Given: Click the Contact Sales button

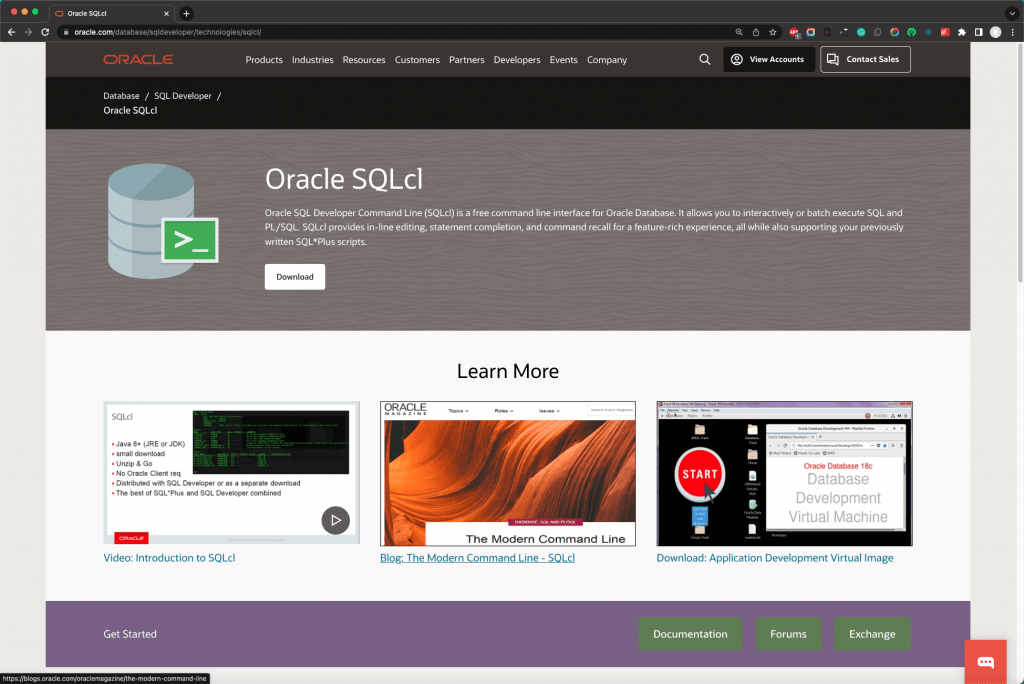Looking at the screenshot, I should coord(865,59).
